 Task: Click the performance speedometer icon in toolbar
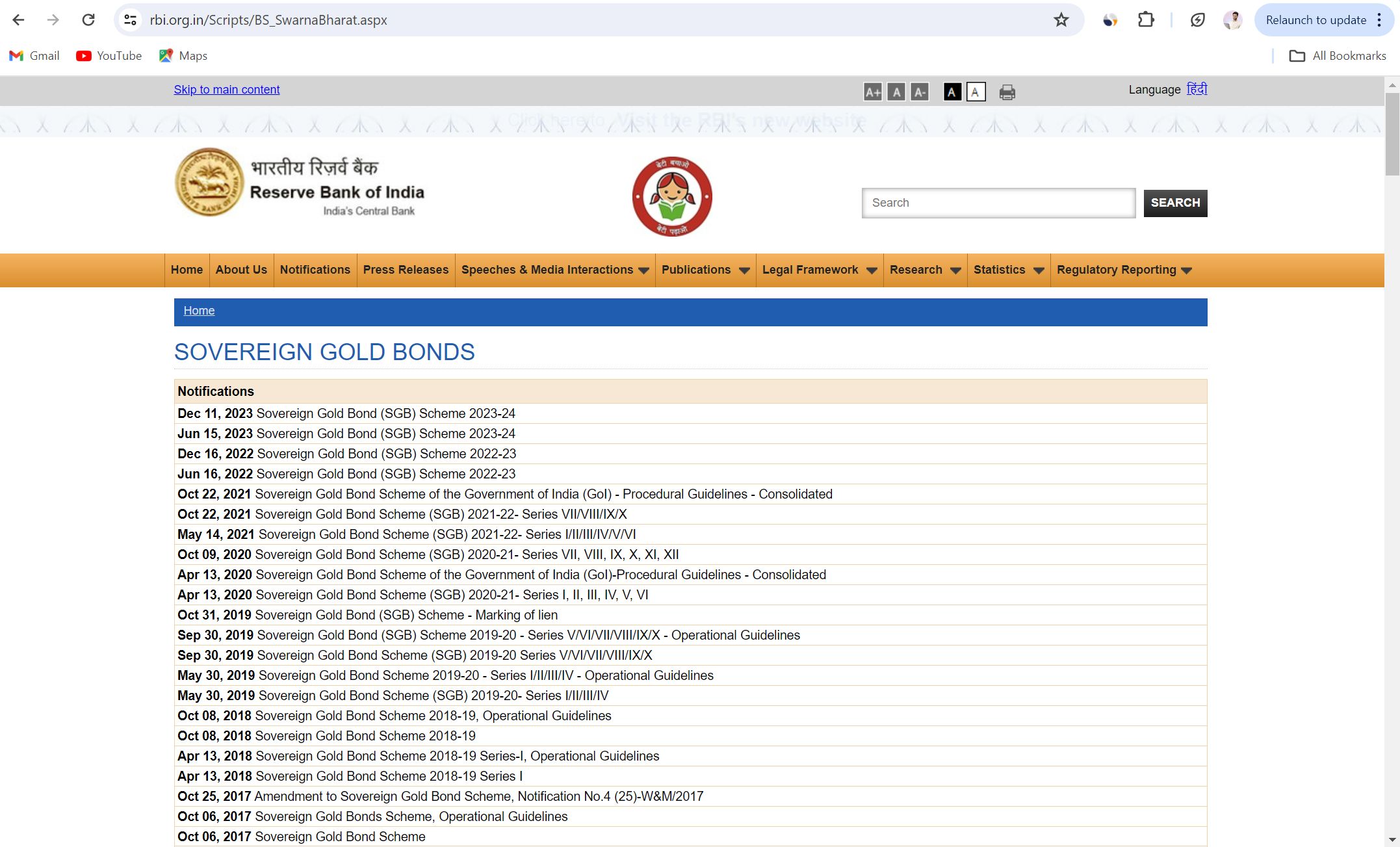coord(1198,20)
